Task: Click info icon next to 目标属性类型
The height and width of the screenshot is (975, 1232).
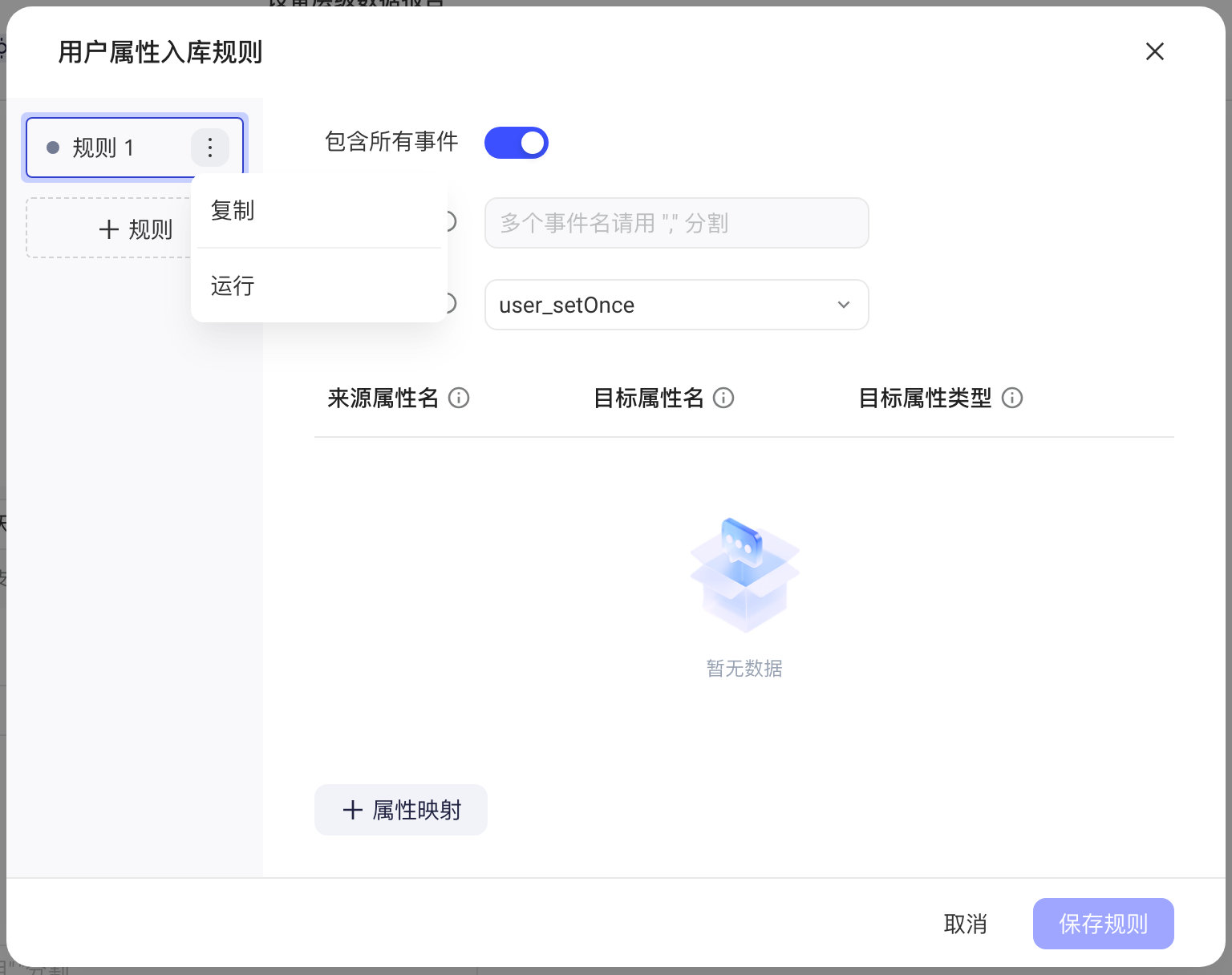Action: pos(1012,398)
